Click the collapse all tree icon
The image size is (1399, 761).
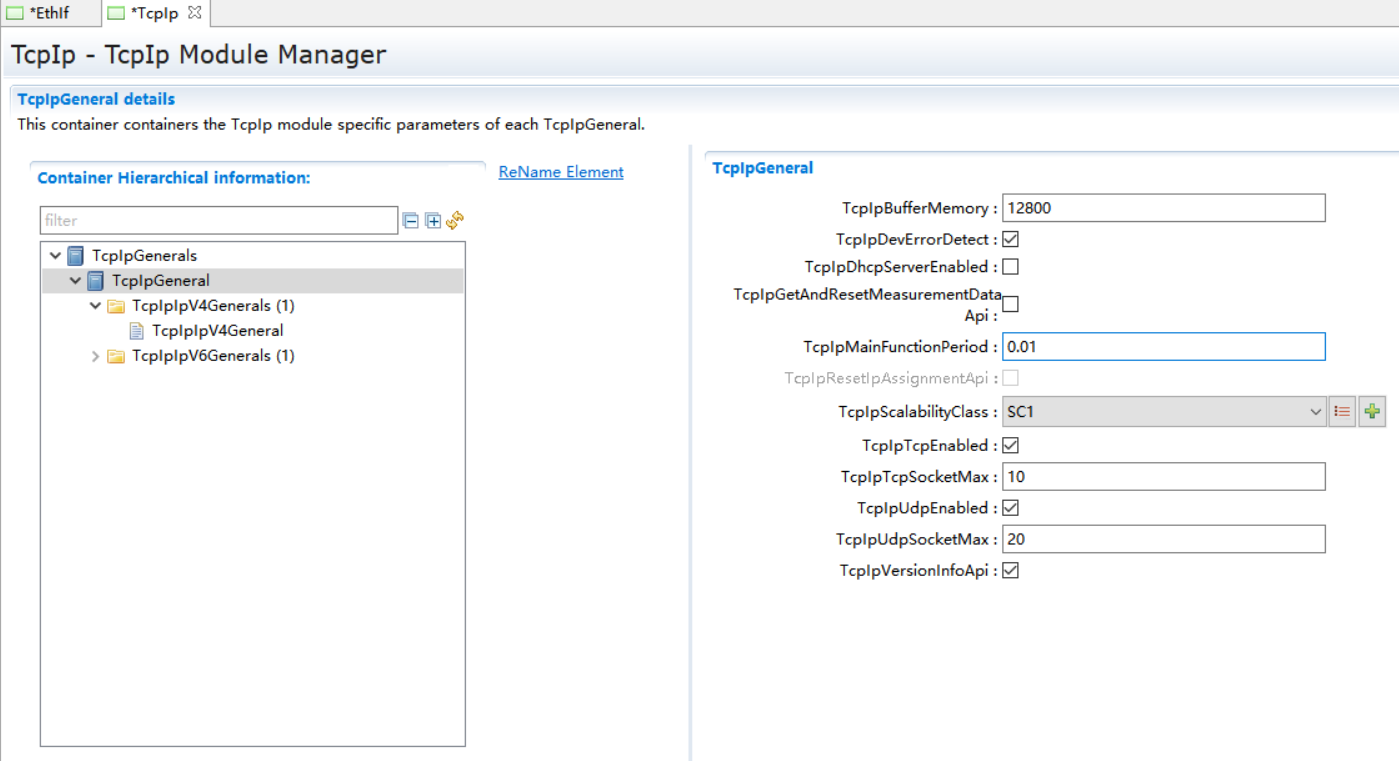coord(410,221)
